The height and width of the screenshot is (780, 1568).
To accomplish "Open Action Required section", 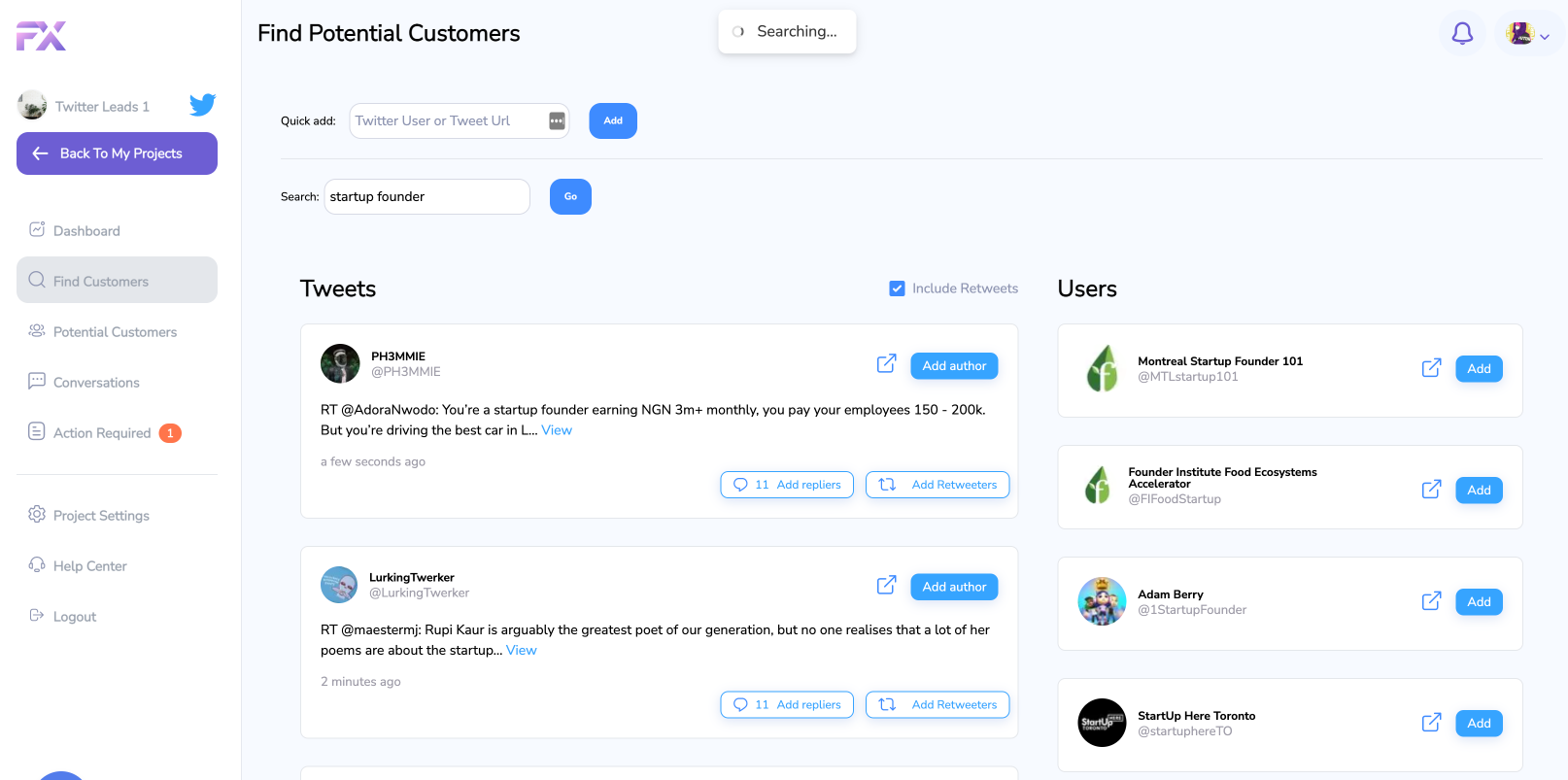I will tap(102, 433).
